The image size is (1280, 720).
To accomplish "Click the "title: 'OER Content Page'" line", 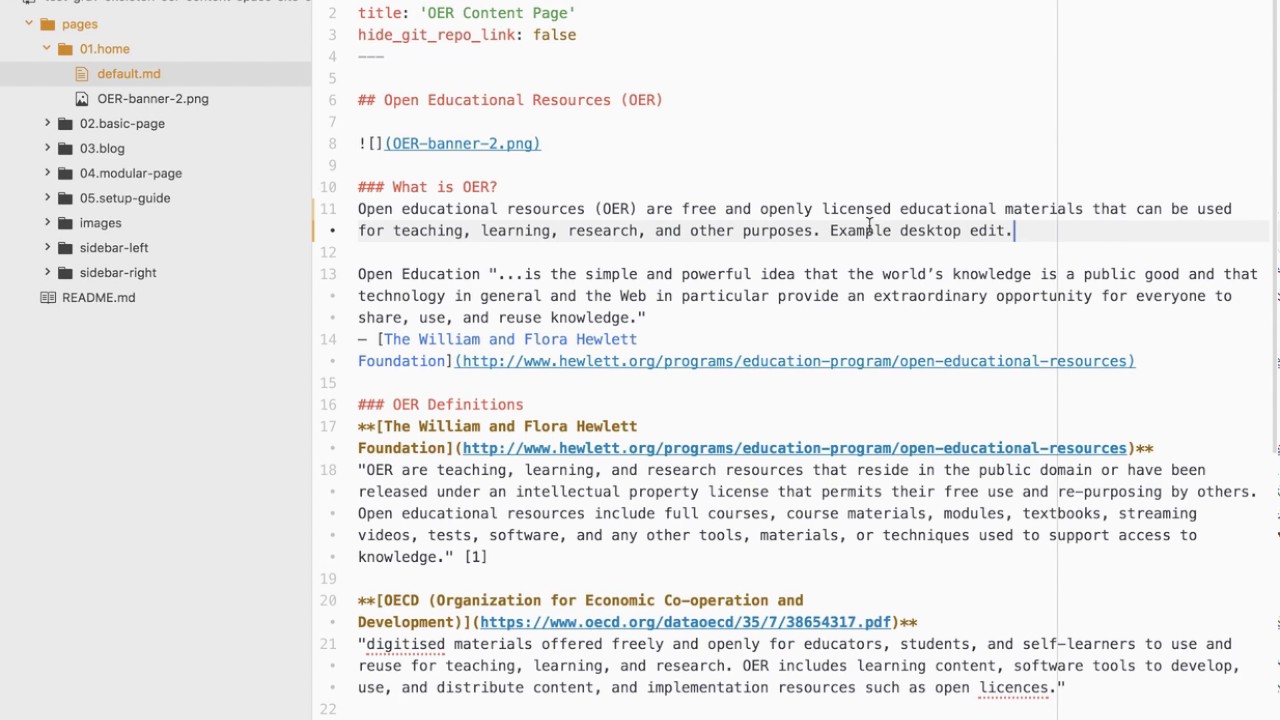I will pos(467,13).
